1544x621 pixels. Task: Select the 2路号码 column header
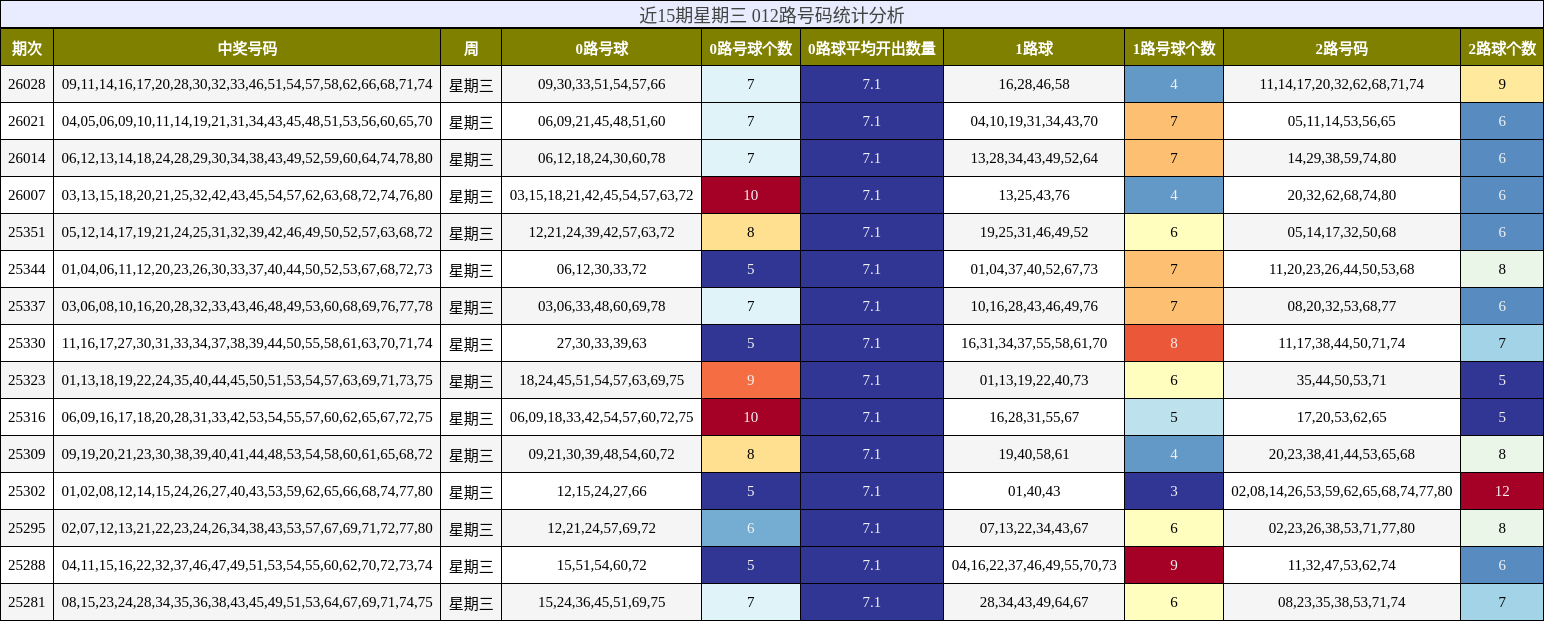pos(1340,47)
